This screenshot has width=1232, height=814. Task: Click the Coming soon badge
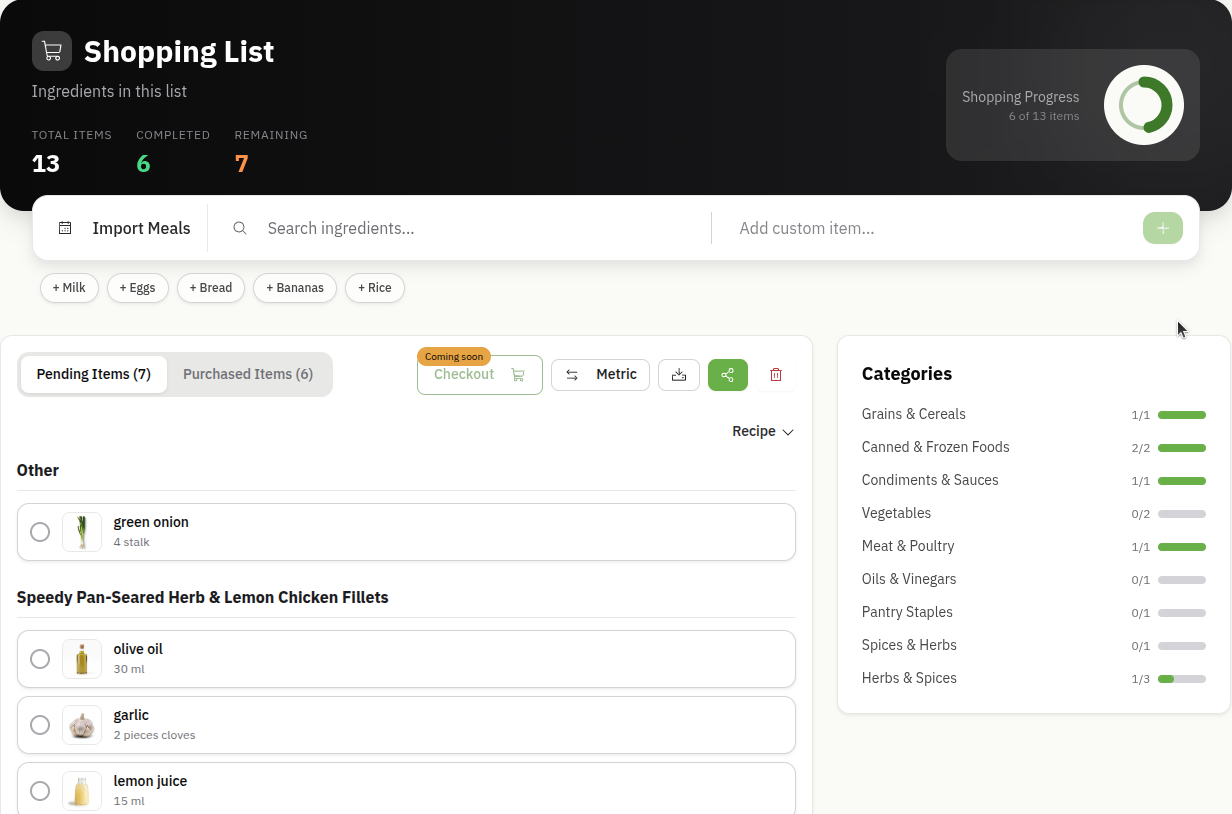point(454,357)
